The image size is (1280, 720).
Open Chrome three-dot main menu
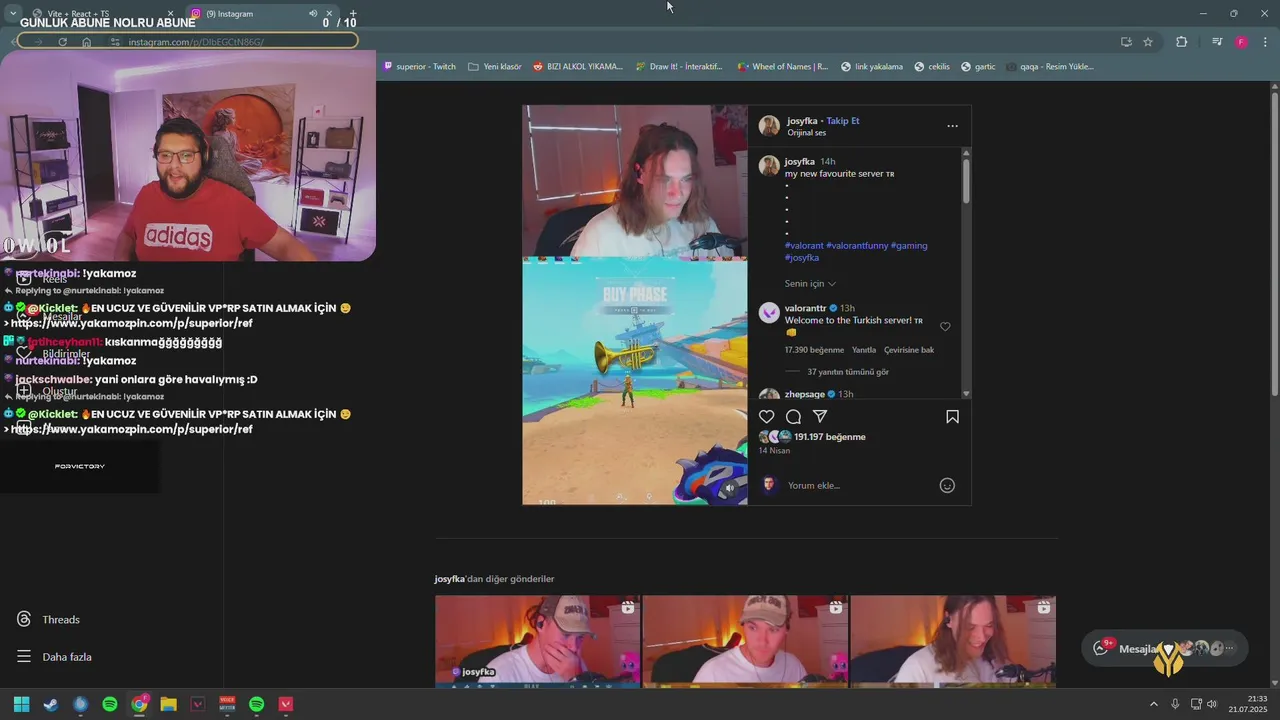(x=1266, y=42)
